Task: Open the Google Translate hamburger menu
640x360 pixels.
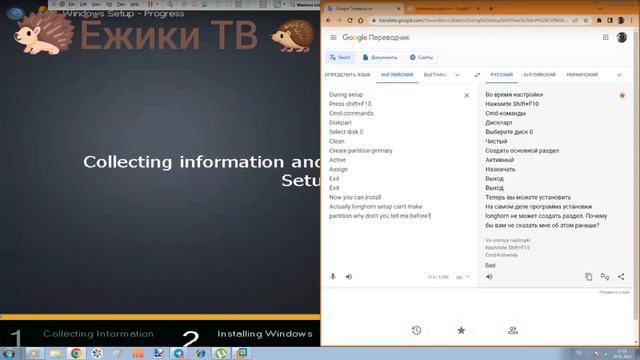Action: pos(333,38)
